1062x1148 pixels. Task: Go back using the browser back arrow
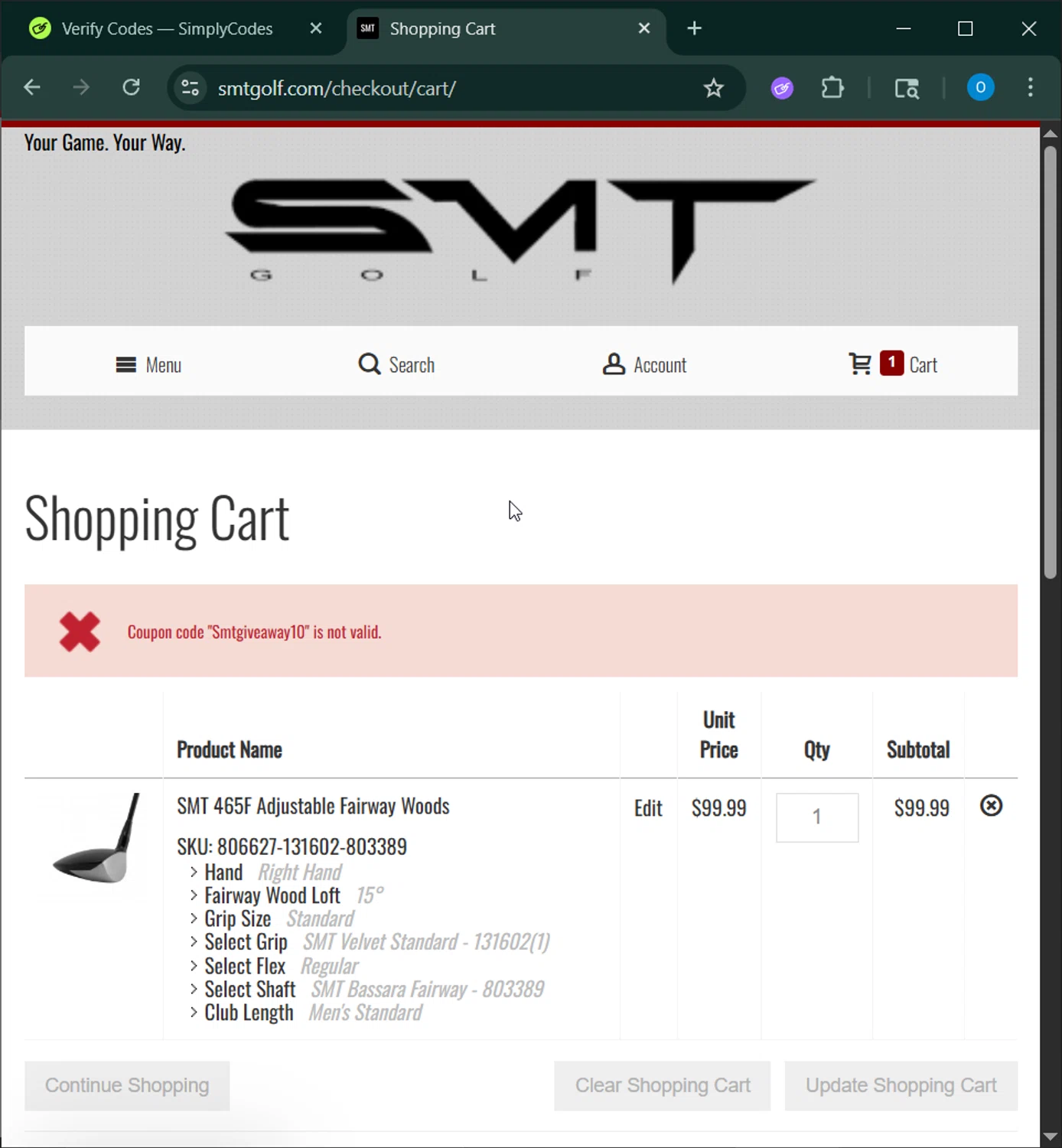pyautogui.click(x=31, y=88)
